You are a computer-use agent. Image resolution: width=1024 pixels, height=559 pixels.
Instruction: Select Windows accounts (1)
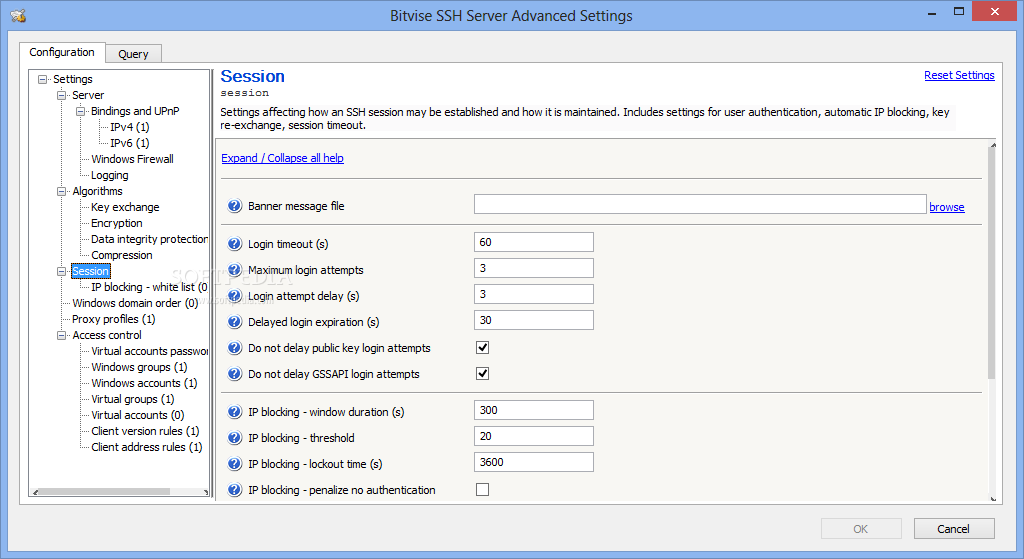click(144, 383)
